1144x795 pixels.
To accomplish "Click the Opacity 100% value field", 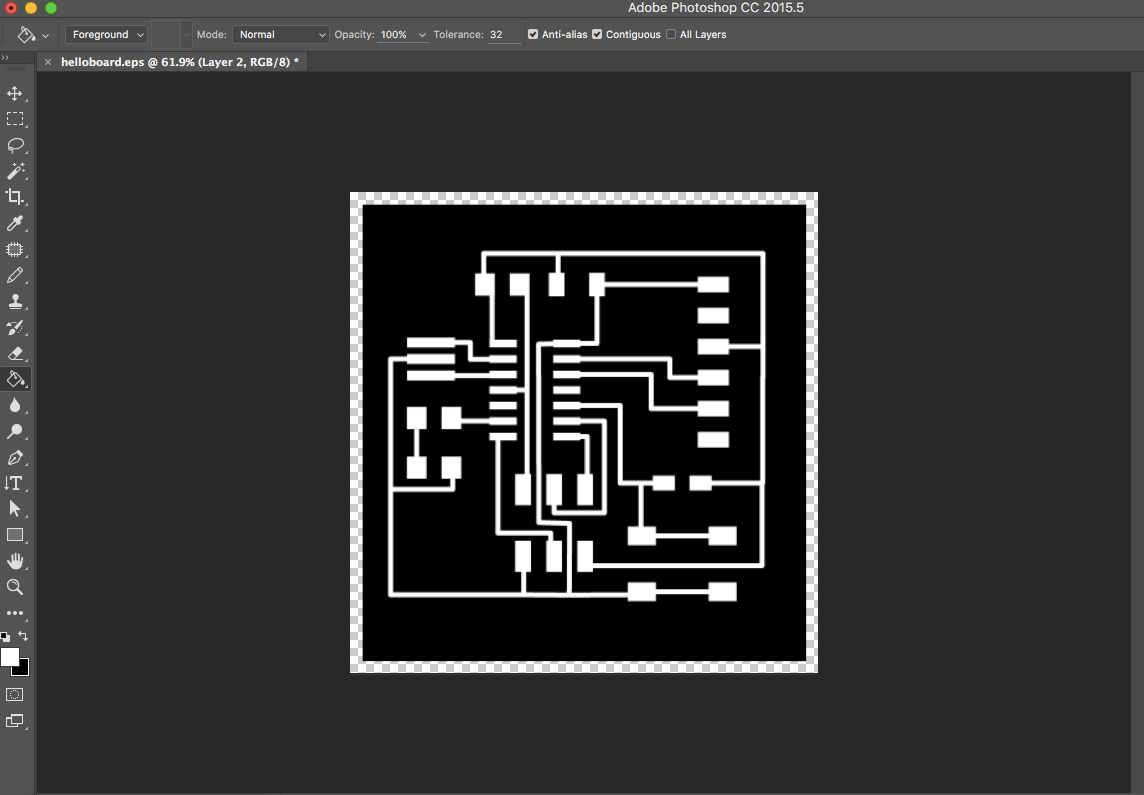I will [x=396, y=34].
